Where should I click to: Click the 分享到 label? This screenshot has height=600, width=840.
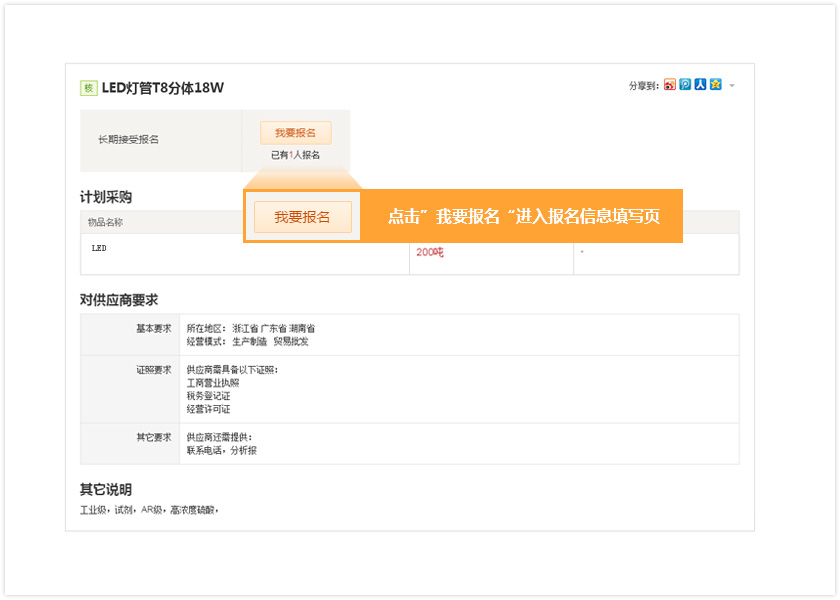click(644, 86)
